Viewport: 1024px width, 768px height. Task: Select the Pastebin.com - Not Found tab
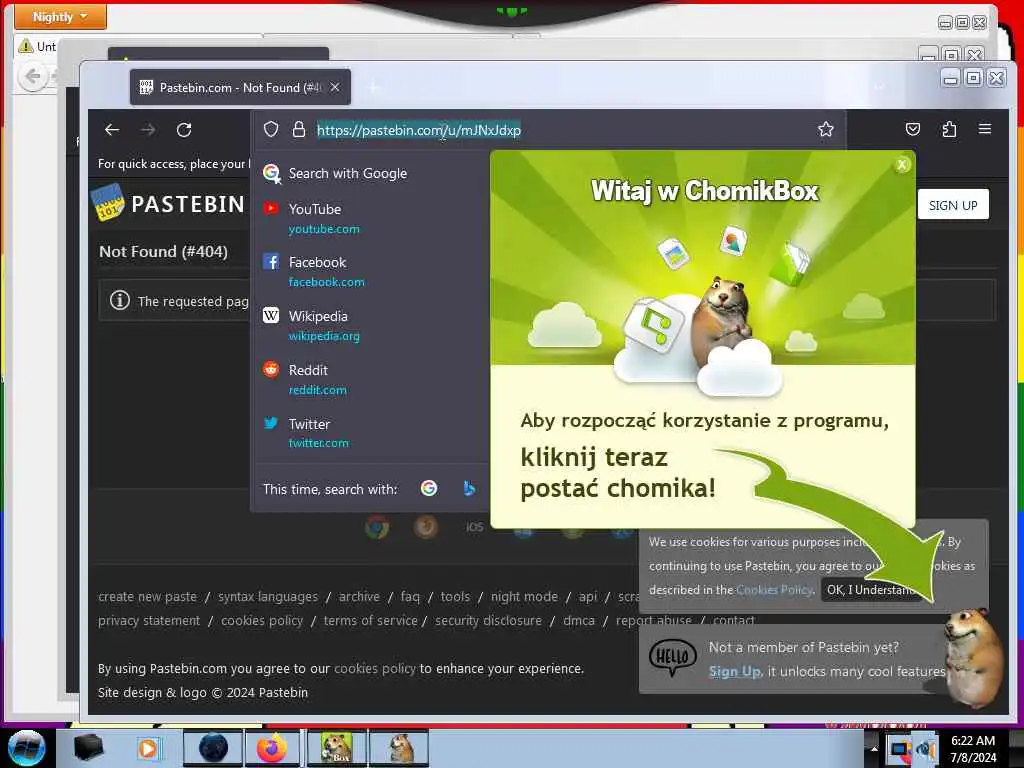coord(240,87)
